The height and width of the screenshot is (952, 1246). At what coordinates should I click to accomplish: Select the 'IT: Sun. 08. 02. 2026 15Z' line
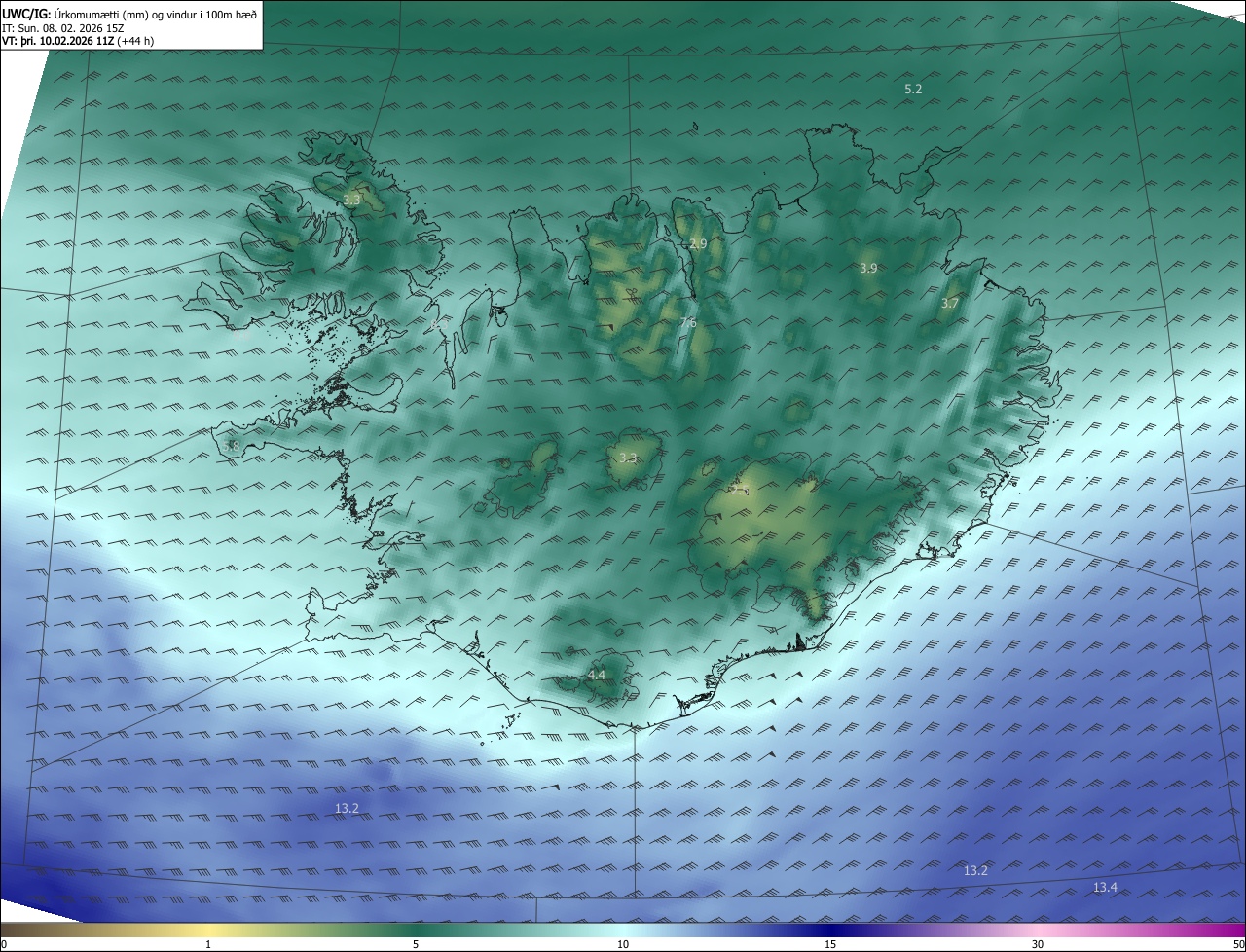point(63,28)
